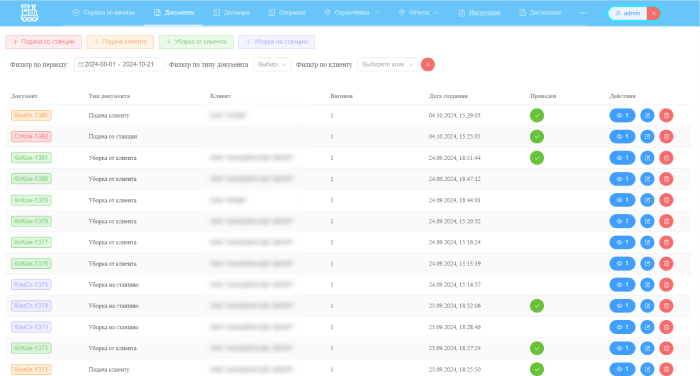The width and height of the screenshot is (700, 376).
Task: Clear filters with red X icon
Action: pyautogui.click(x=428, y=64)
